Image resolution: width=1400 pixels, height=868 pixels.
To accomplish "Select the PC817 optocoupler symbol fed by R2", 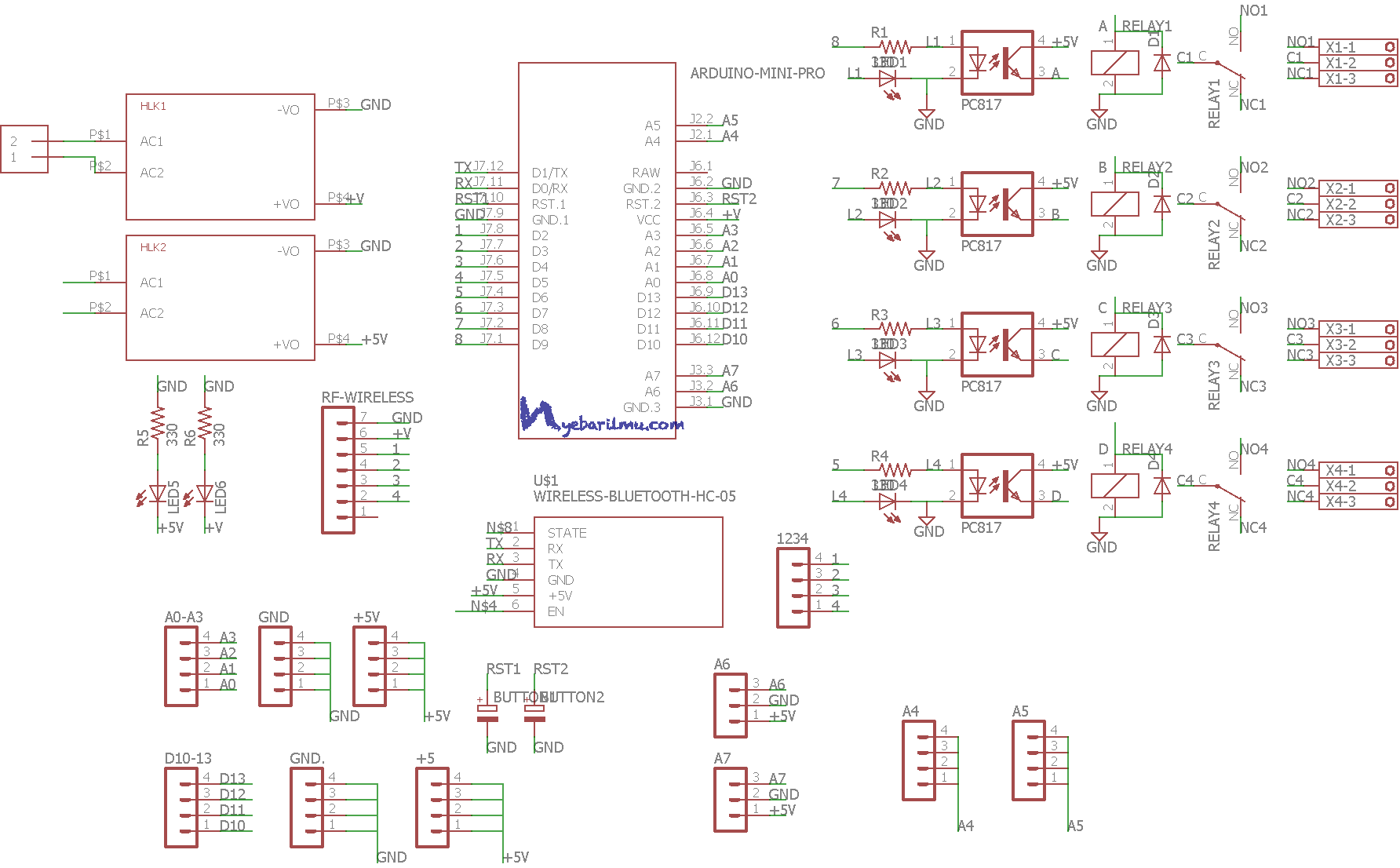I will tap(997, 204).
